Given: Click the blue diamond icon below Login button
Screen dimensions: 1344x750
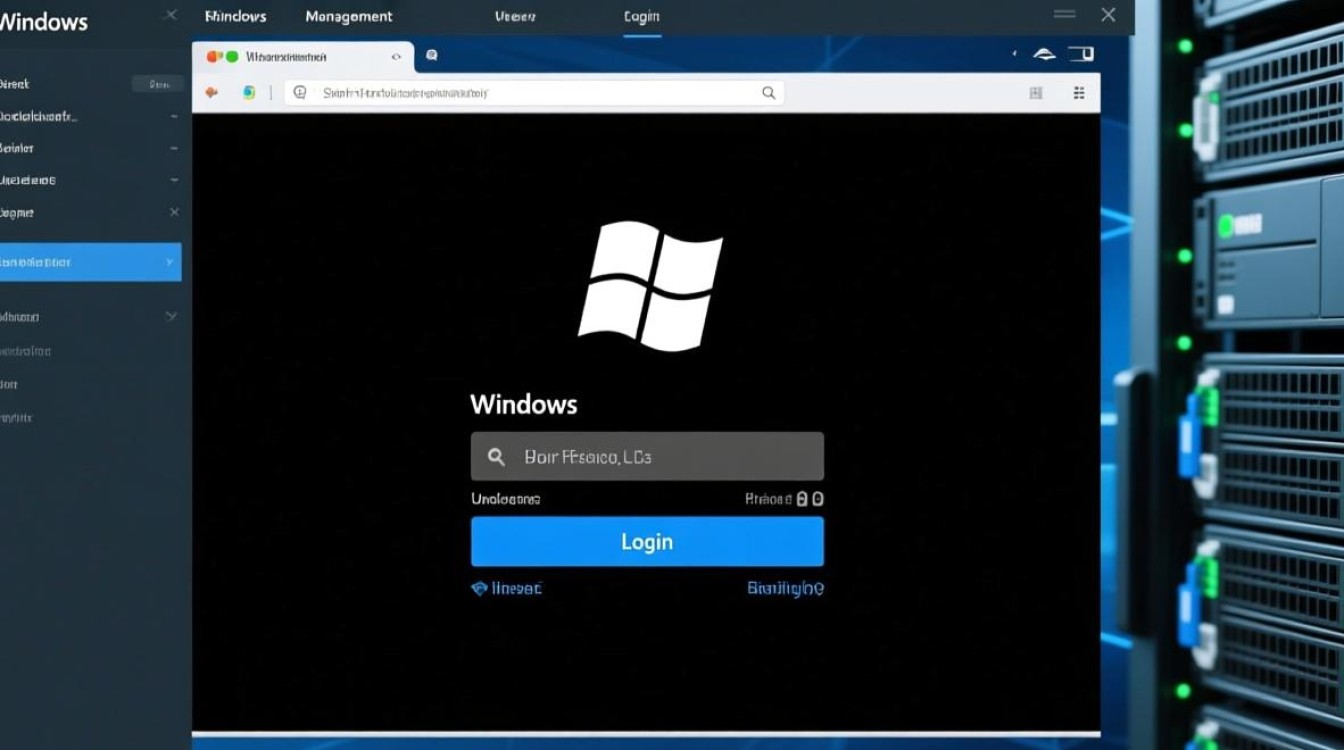Looking at the screenshot, I should (x=479, y=589).
